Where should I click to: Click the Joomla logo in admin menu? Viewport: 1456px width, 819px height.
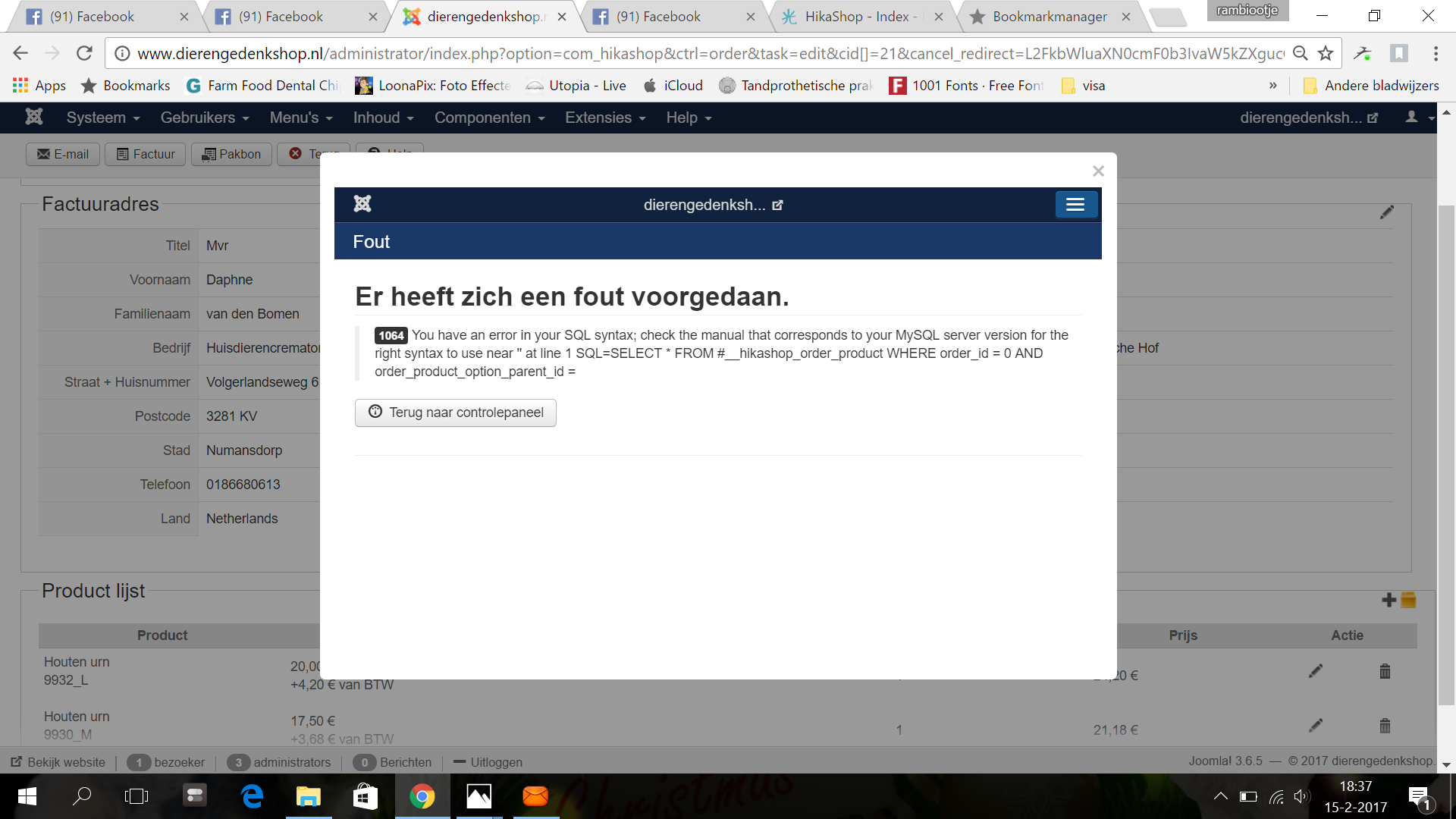pos(34,118)
